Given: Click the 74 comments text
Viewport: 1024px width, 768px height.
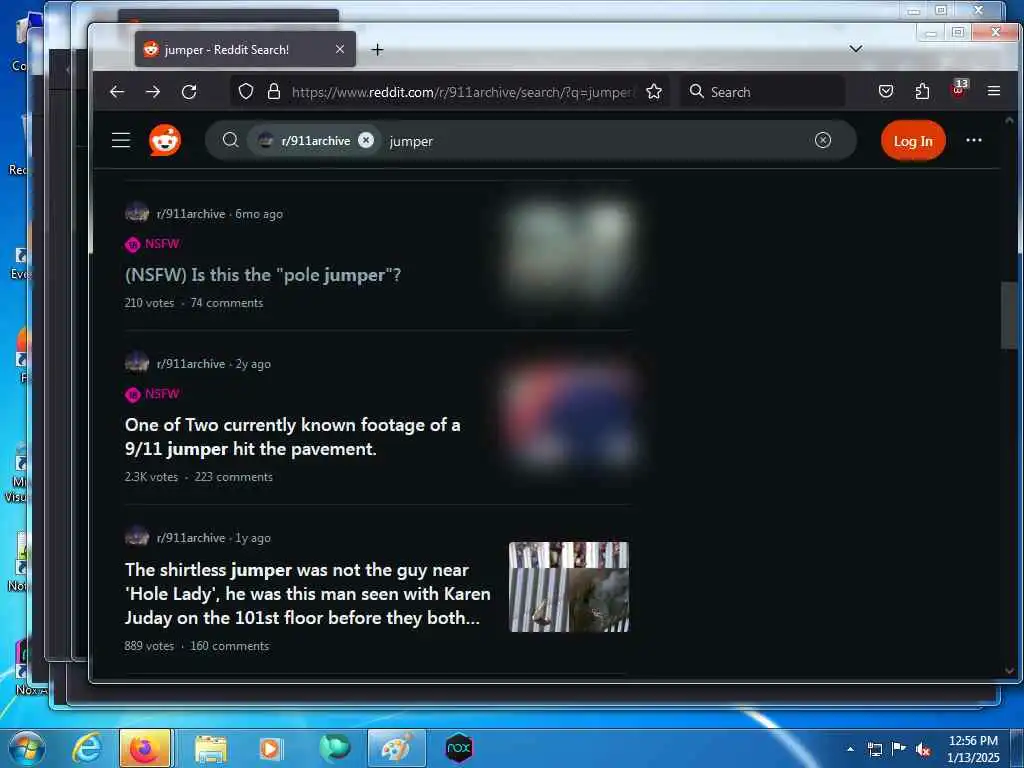Looking at the screenshot, I should click(x=227, y=302).
